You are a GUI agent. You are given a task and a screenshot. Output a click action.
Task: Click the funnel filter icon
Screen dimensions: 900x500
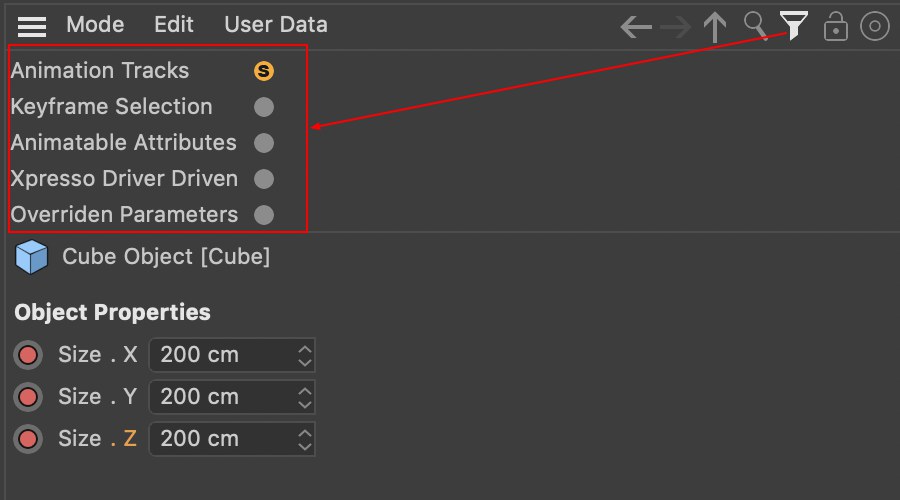(794, 25)
